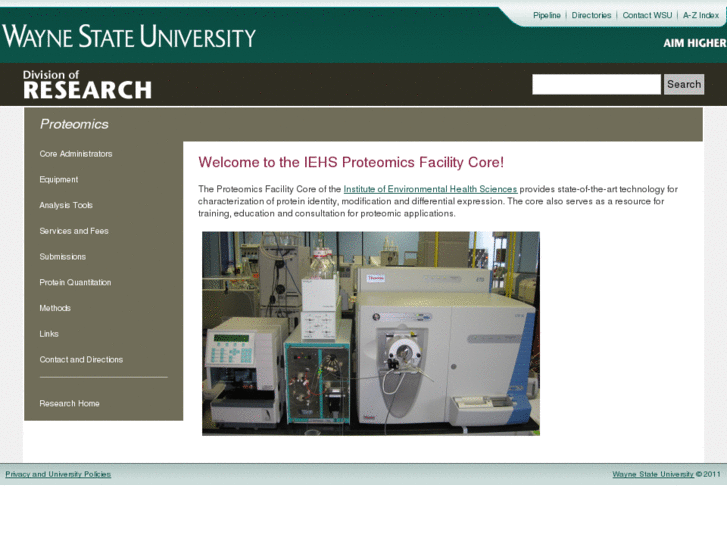Open Privacy and University Policies link
Viewport: 727px width, 545px height.
click(58, 474)
